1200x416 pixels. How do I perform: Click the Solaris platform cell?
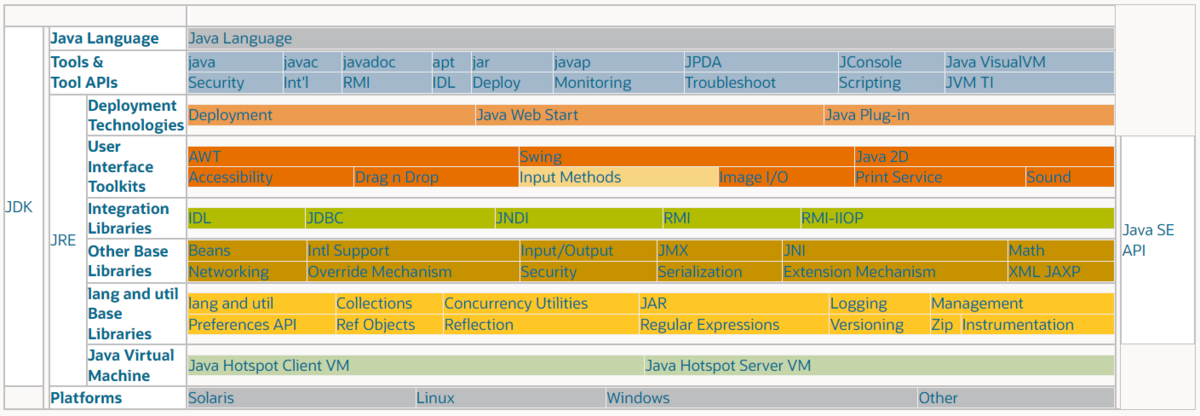click(x=301, y=397)
